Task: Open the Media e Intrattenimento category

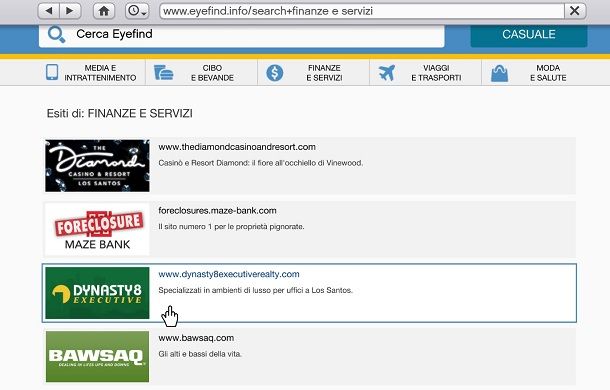Action: pos(91,73)
